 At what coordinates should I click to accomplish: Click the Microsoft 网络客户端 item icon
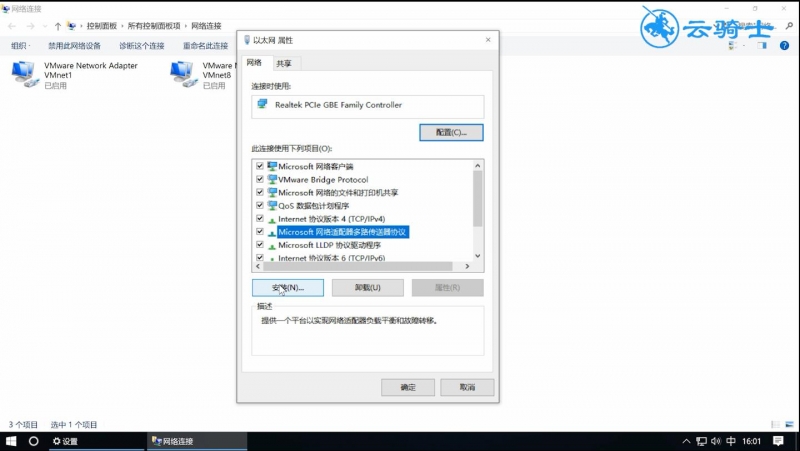272,166
